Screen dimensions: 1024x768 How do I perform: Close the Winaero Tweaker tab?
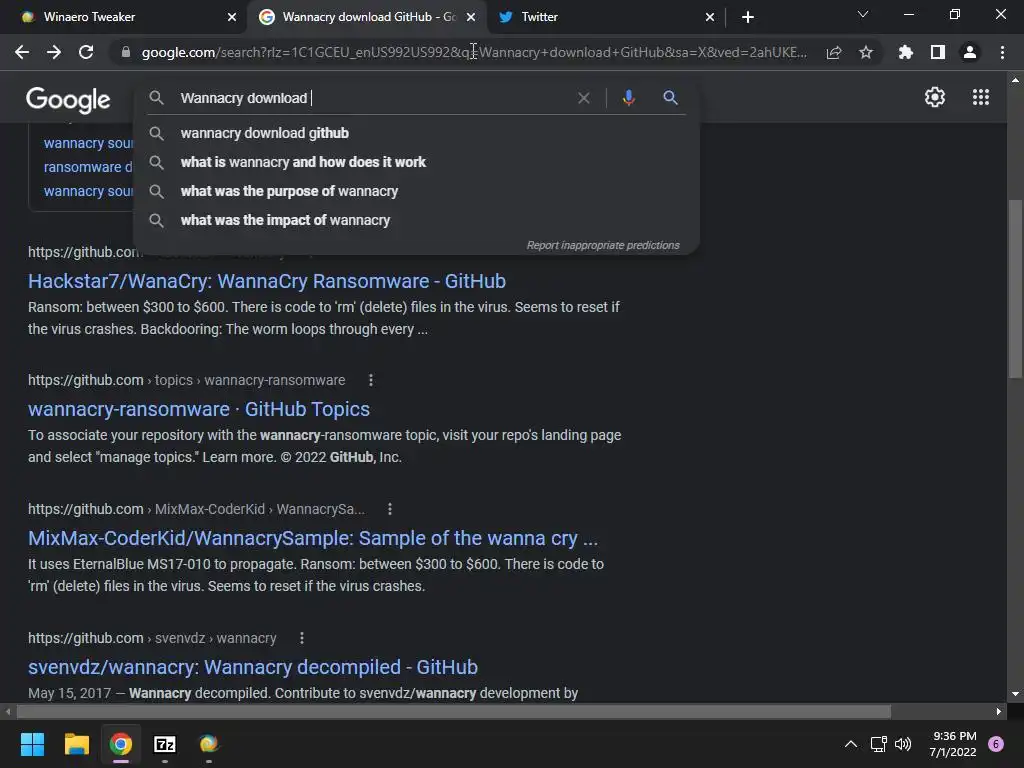click(x=232, y=17)
